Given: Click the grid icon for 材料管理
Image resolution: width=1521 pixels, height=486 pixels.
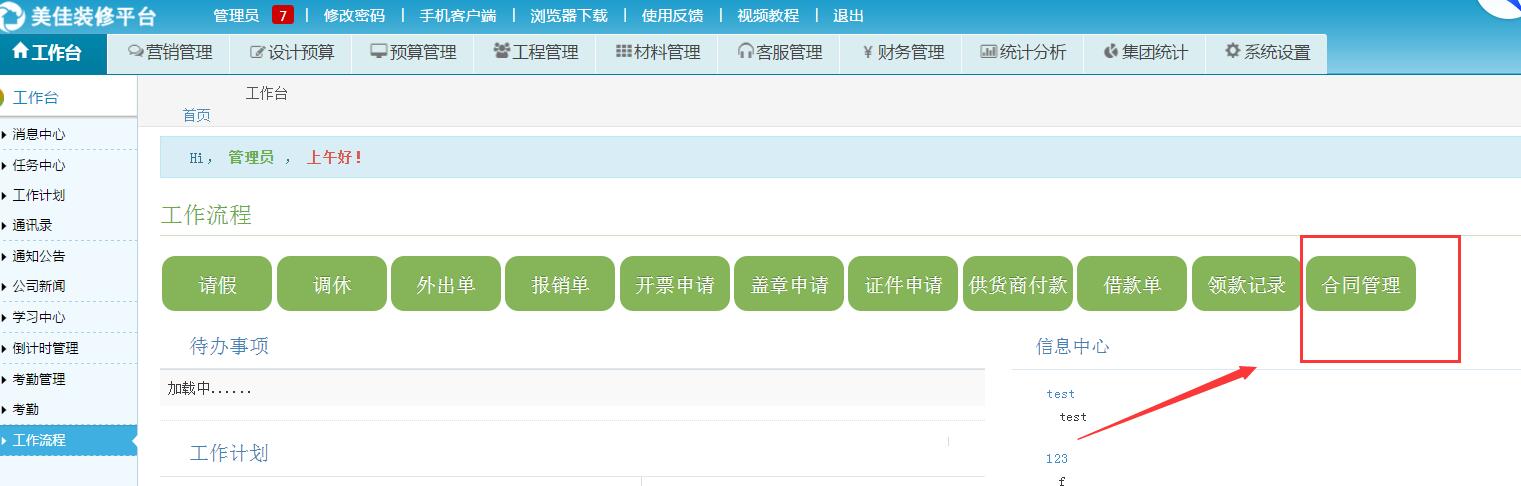Looking at the screenshot, I should pos(623,52).
